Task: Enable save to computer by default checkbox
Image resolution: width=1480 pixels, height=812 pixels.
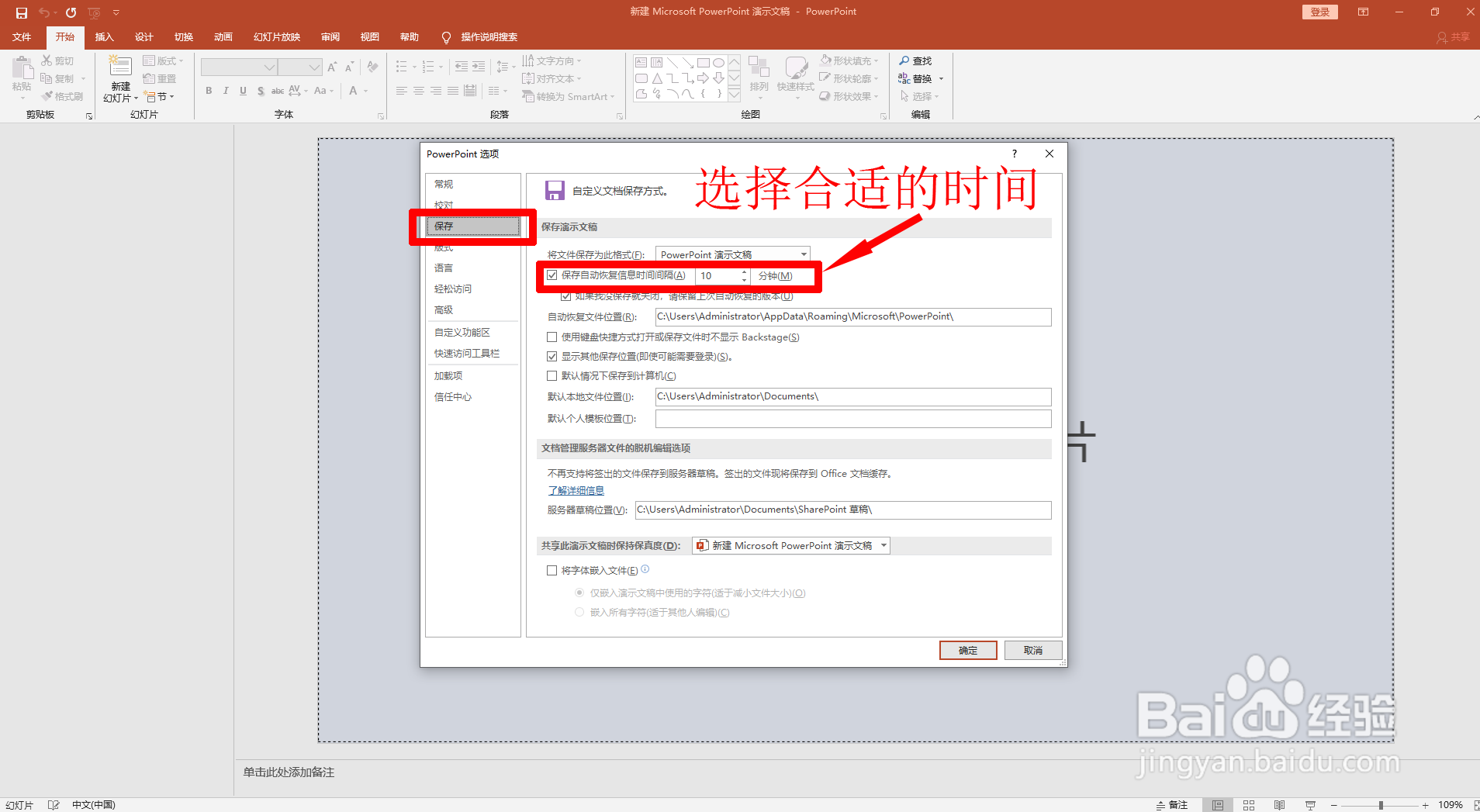Action: click(552, 376)
